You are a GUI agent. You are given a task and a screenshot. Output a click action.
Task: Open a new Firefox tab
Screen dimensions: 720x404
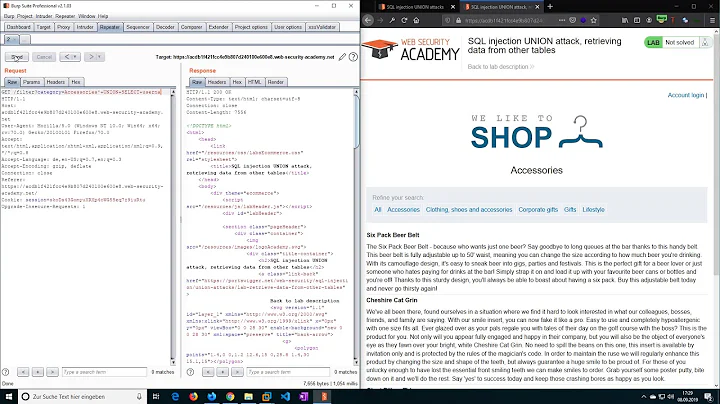[550, 6]
